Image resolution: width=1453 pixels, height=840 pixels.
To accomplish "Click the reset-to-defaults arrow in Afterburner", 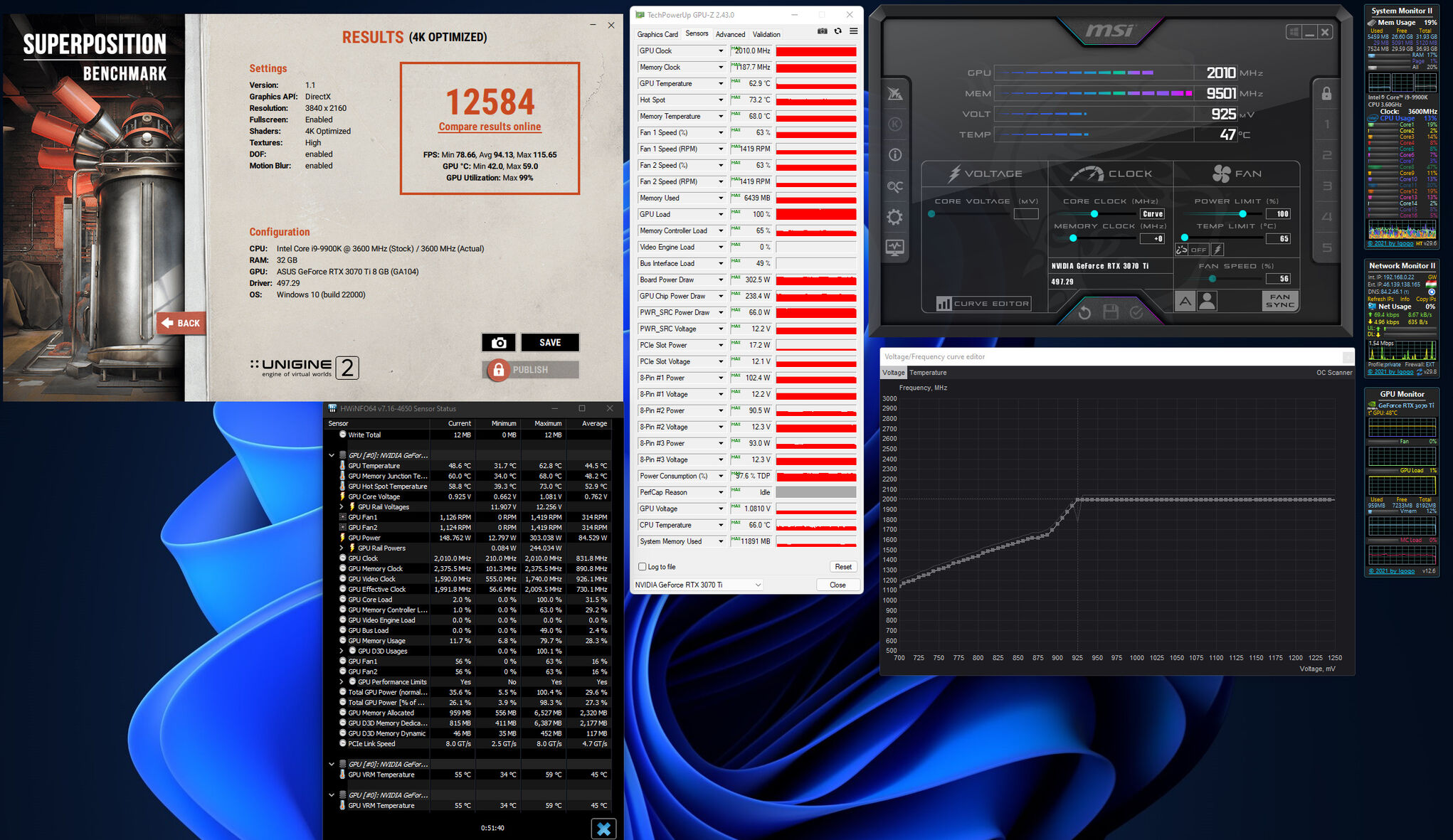I will point(1084,312).
